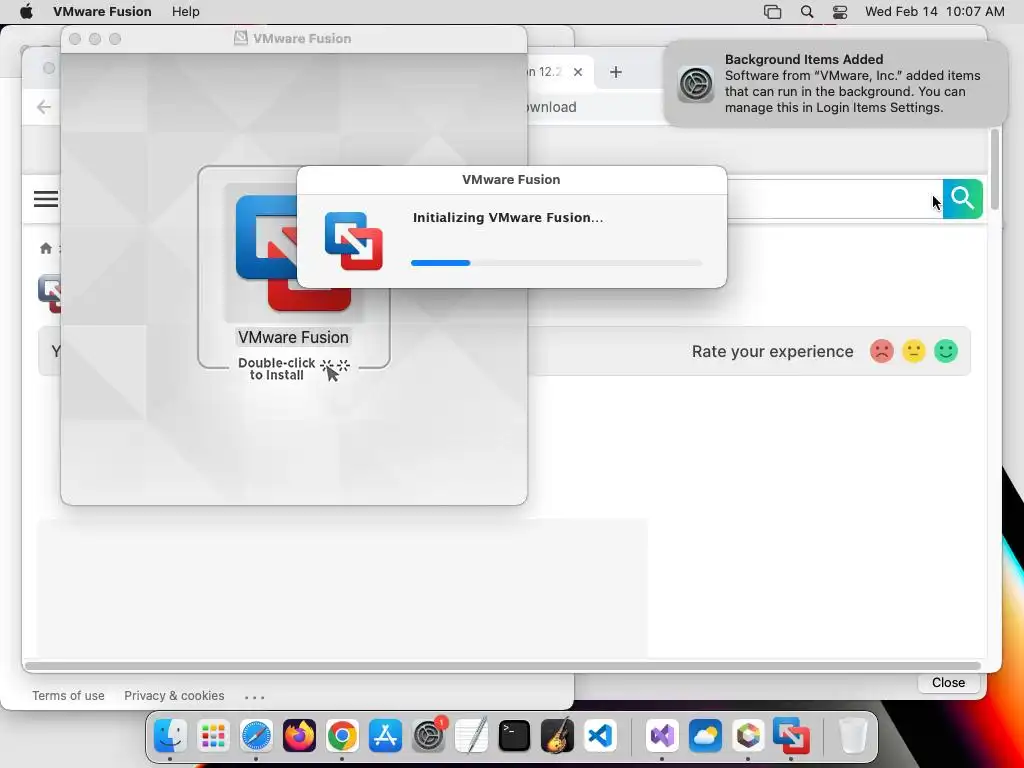The height and width of the screenshot is (768, 1024).
Task: Open the Terms of use link
Action: coord(68,696)
